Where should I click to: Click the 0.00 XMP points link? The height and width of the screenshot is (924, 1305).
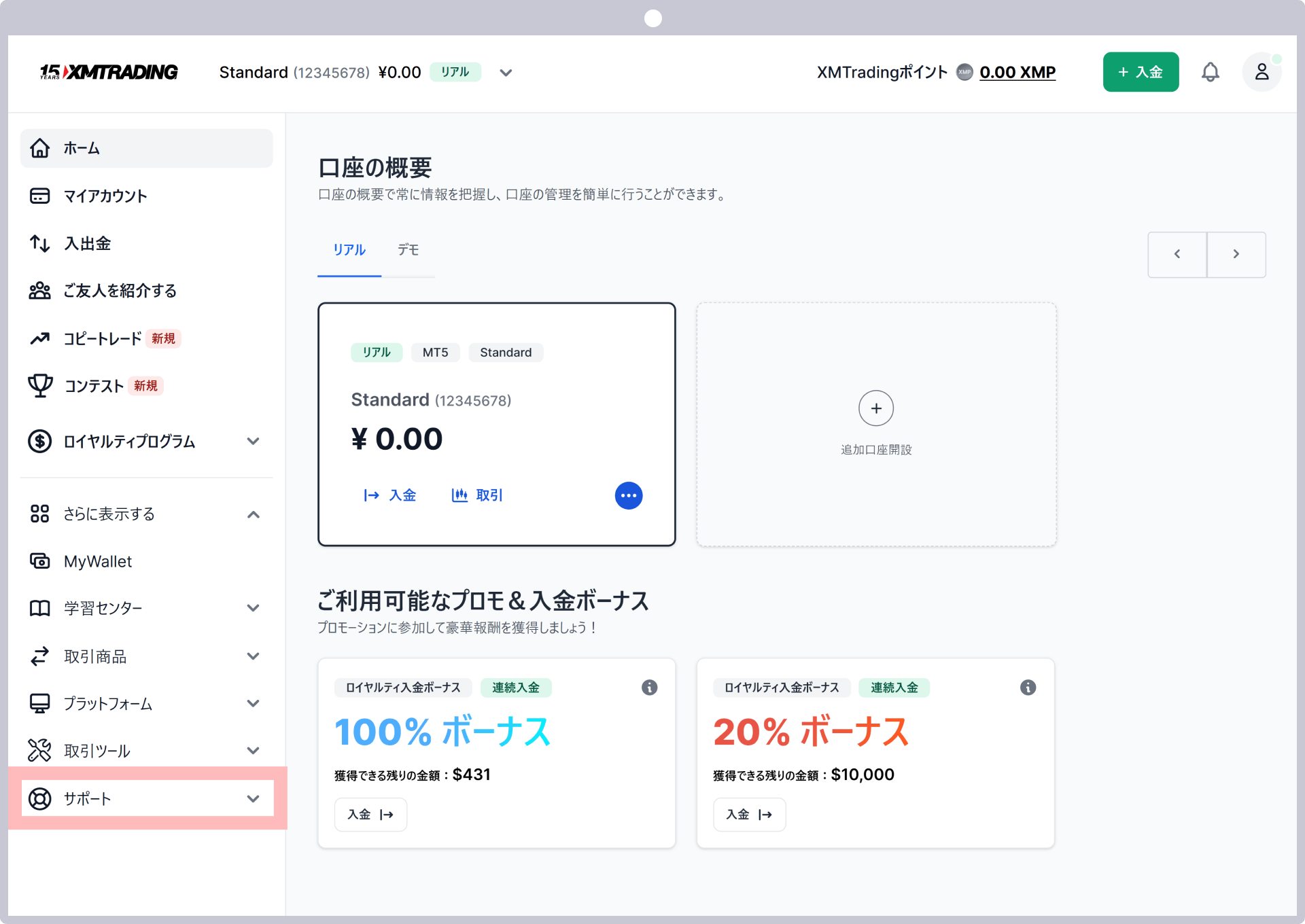pyautogui.click(x=1017, y=72)
